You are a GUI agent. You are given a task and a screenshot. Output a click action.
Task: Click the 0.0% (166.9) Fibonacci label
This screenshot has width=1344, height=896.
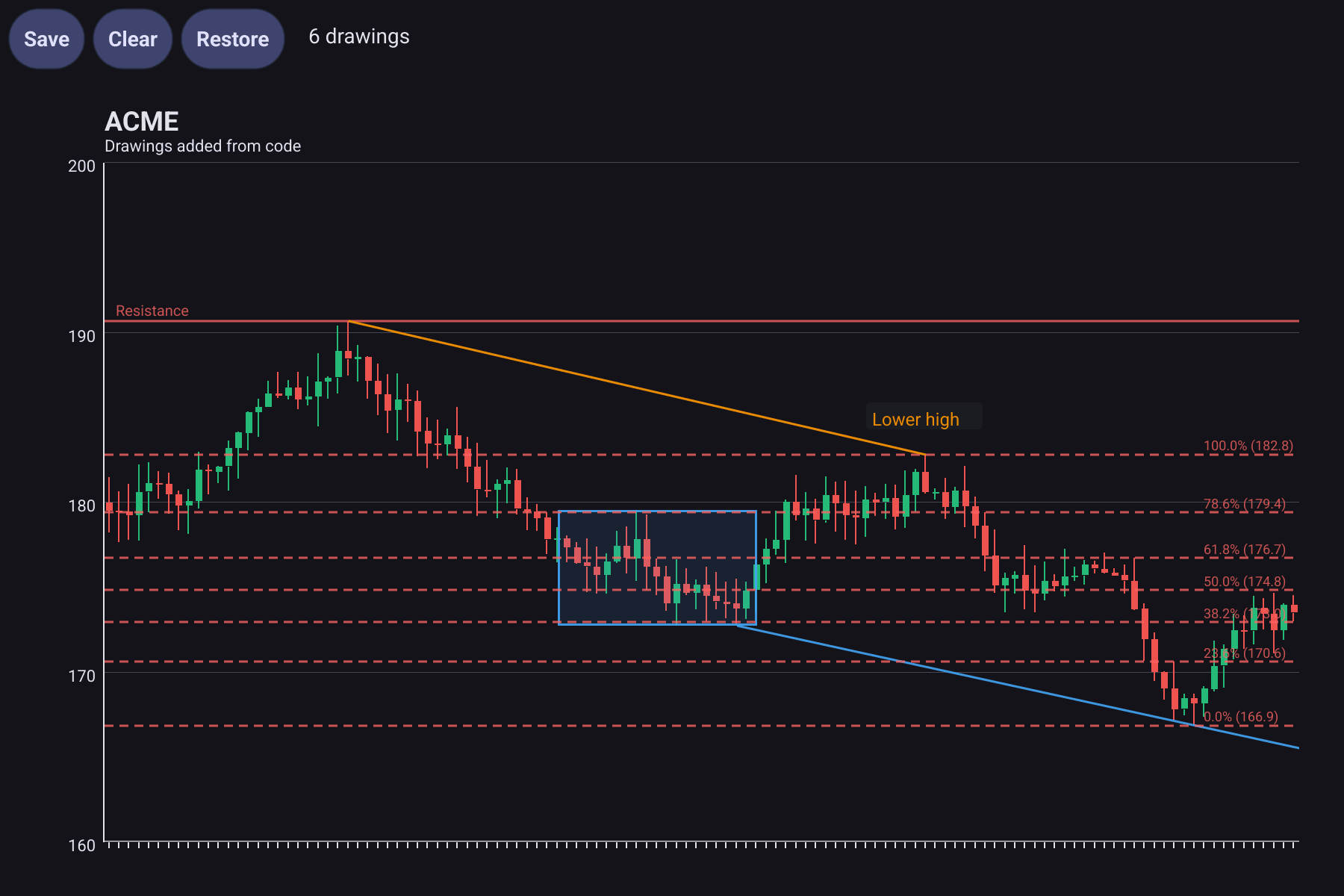tap(1241, 717)
